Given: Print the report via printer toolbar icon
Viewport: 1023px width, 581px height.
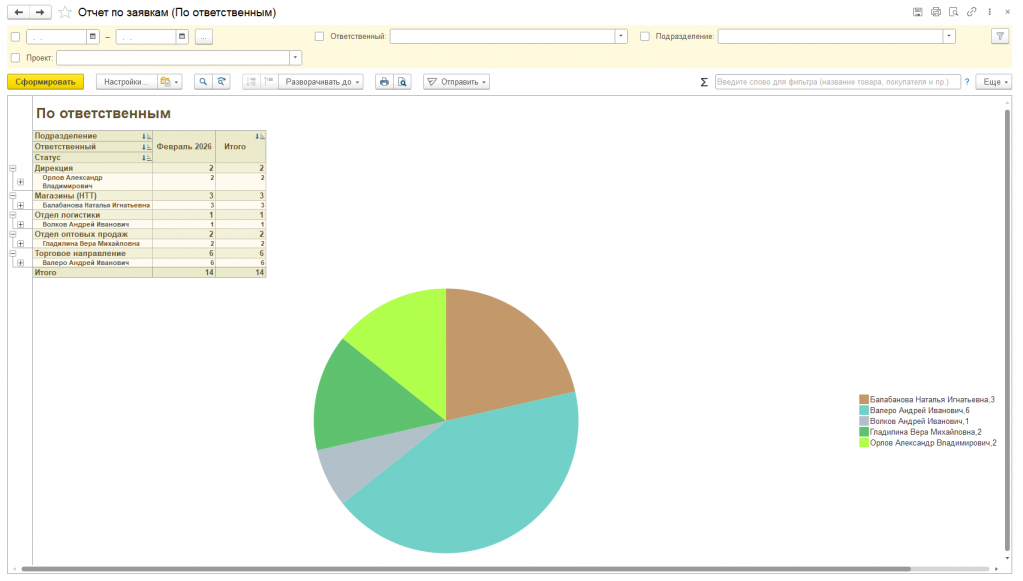Looking at the screenshot, I should coord(384,82).
